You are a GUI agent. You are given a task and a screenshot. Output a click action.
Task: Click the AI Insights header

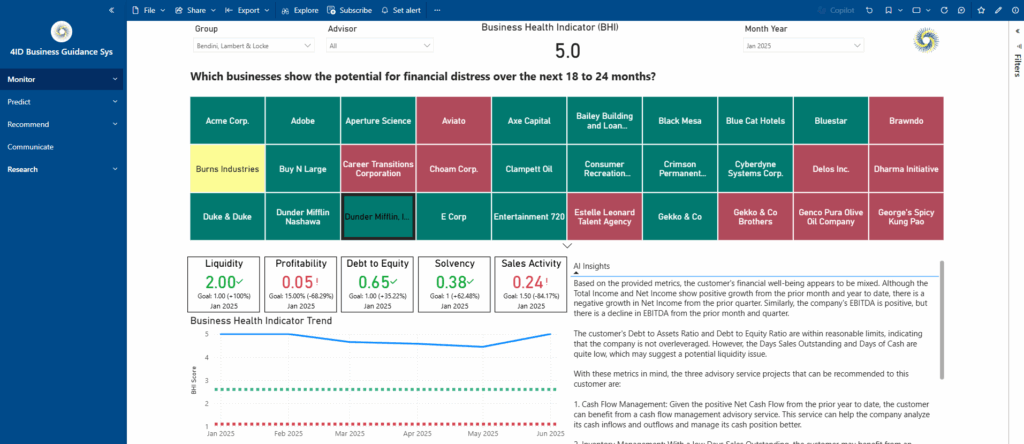pos(592,266)
